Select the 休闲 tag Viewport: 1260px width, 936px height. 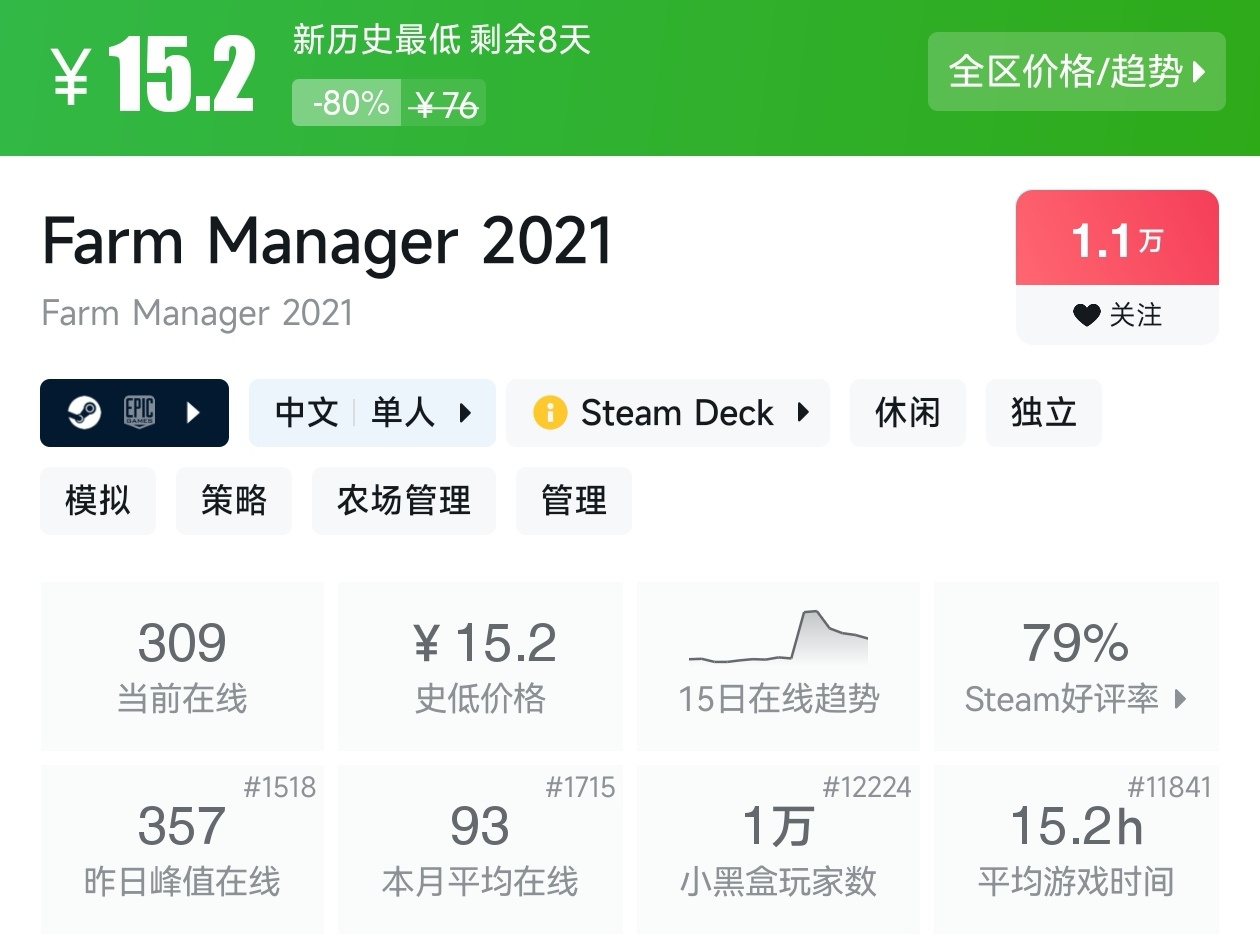click(x=907, y=413)
